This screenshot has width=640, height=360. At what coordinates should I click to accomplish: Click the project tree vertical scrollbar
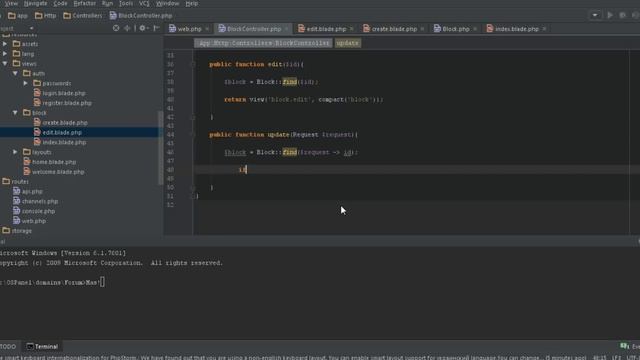tap(160, 147)
